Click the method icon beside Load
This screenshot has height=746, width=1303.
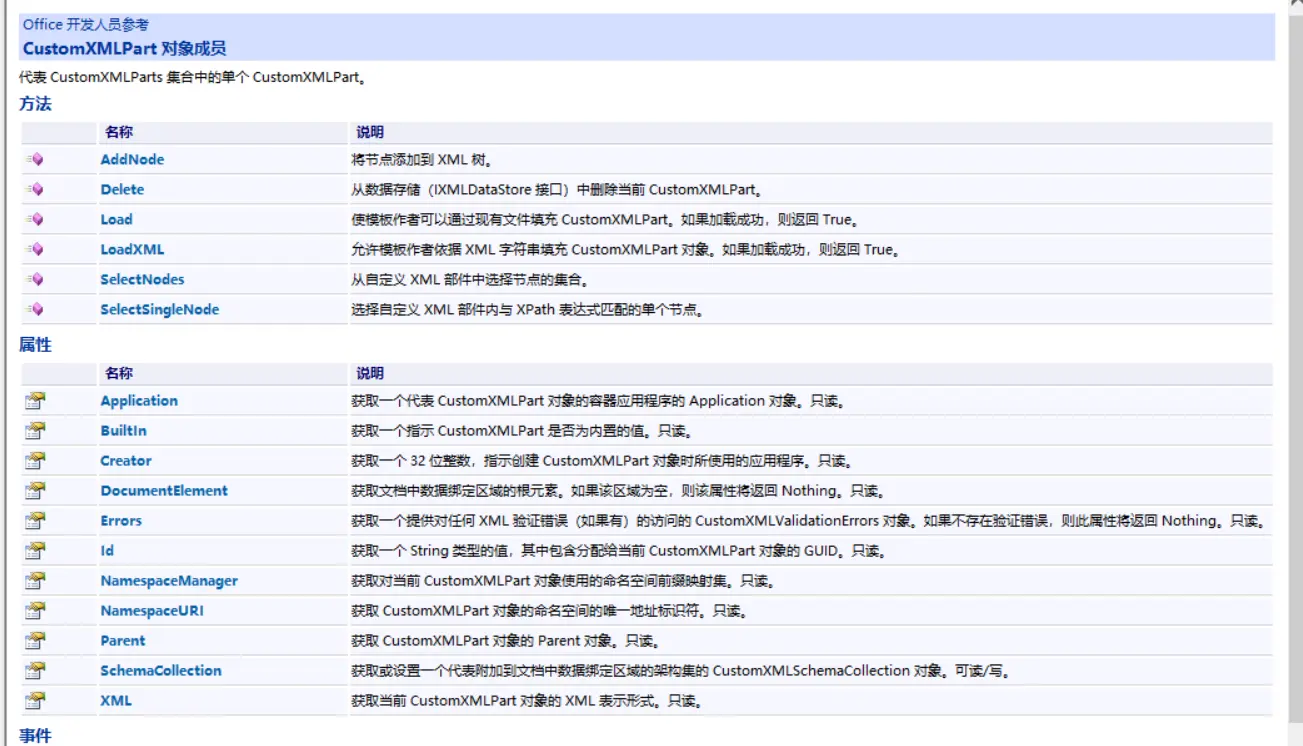click(x=35, y=219)
